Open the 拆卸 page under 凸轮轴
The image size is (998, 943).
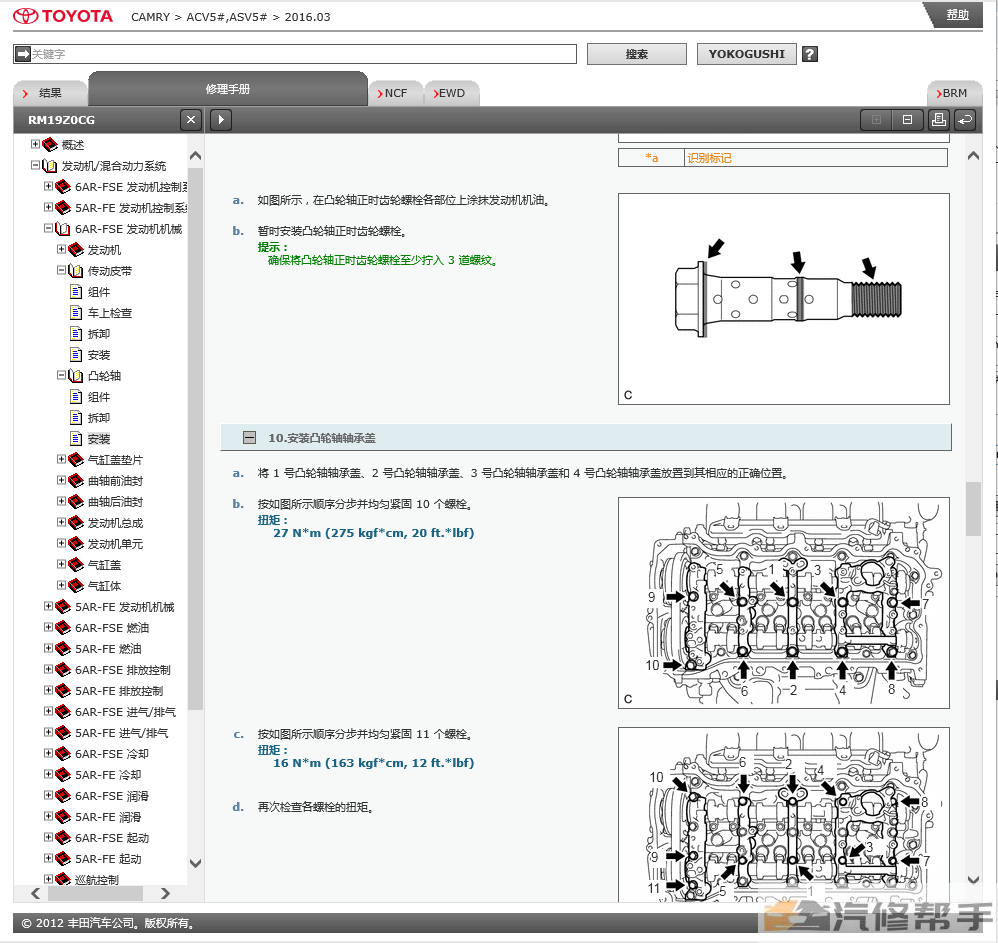[x=99, y=418]
